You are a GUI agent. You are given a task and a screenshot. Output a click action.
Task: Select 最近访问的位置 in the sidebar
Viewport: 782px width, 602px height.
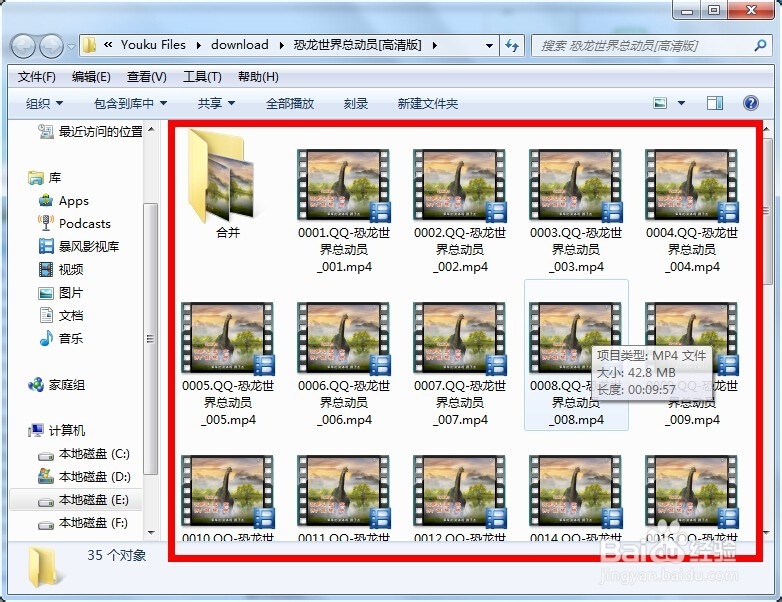[90, 132]
